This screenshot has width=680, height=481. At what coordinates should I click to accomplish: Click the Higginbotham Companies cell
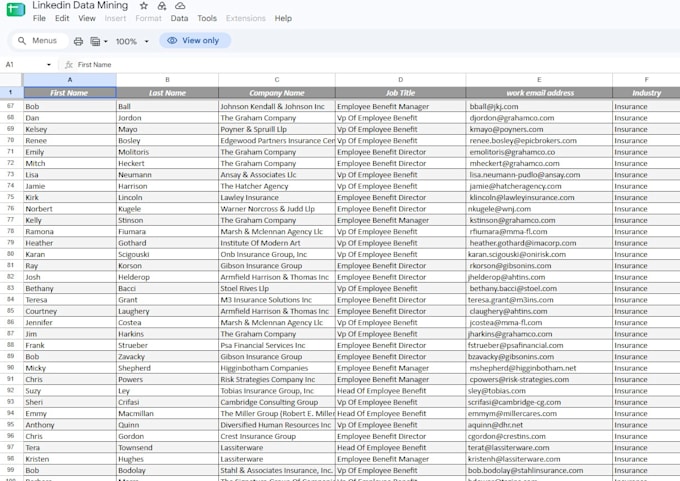click(x=277, y=368)
